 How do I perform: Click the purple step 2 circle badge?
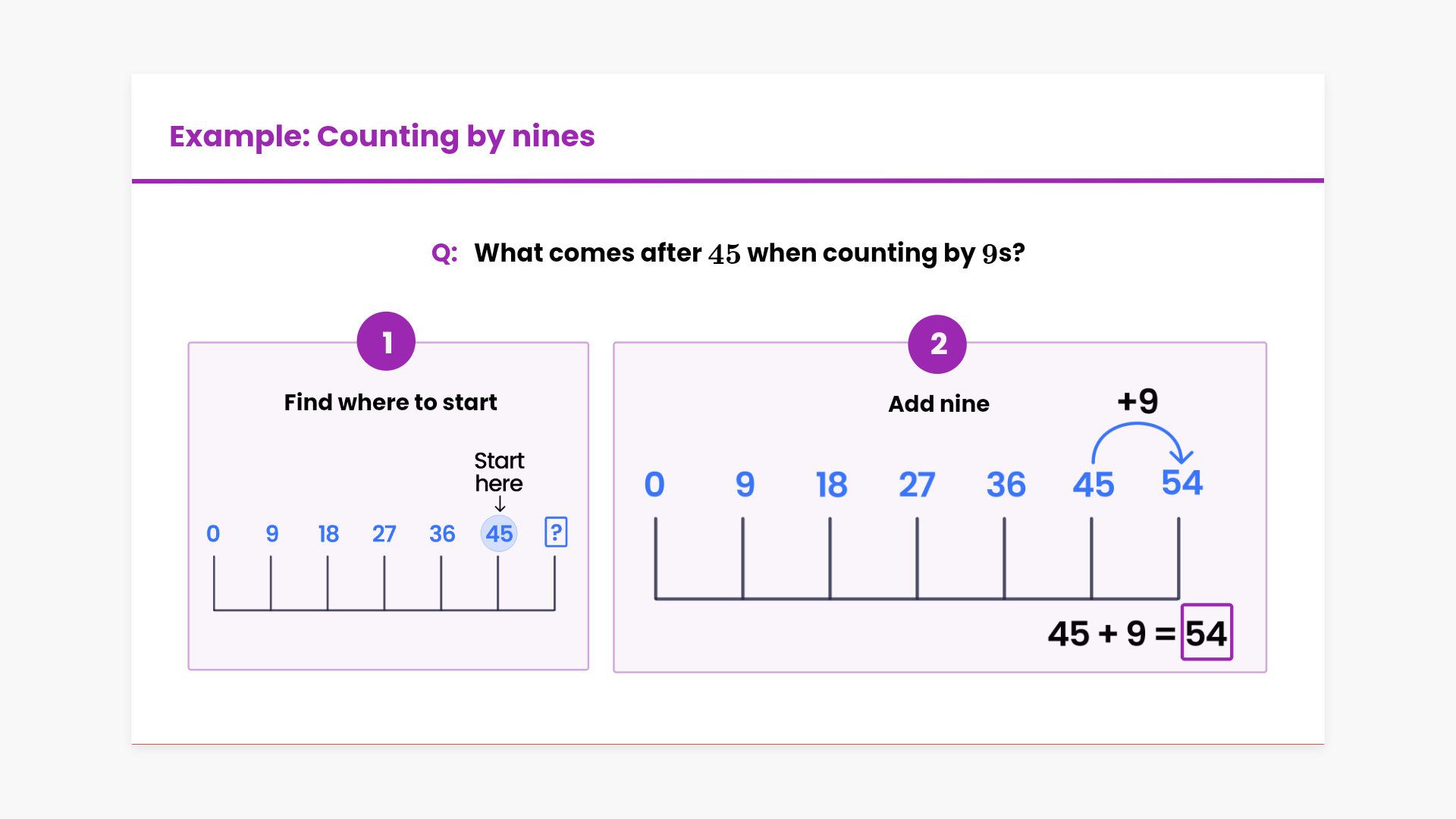(937, 344)
